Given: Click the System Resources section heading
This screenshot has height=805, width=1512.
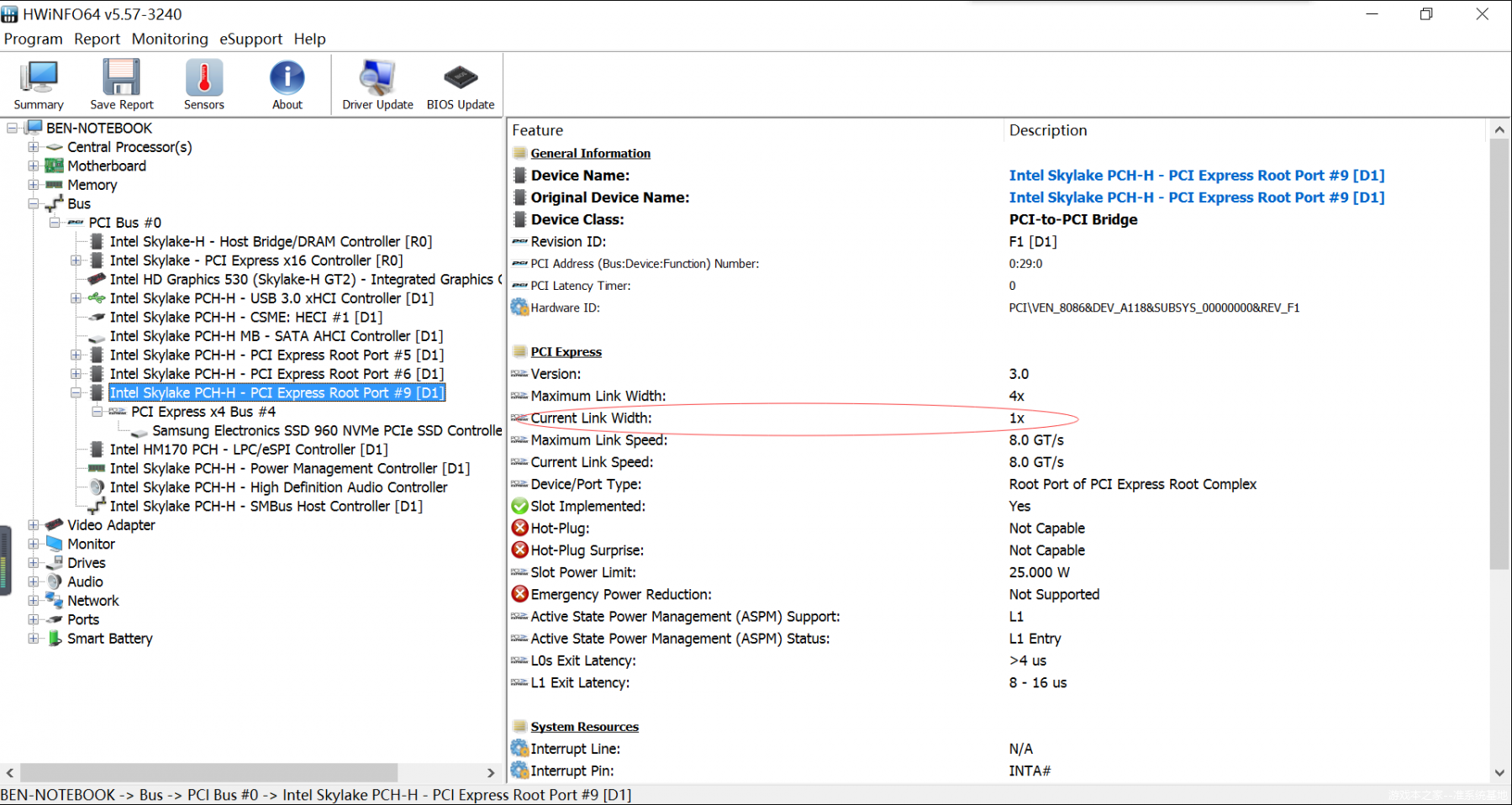Looking at the screenshot, I should pos(584,726).
